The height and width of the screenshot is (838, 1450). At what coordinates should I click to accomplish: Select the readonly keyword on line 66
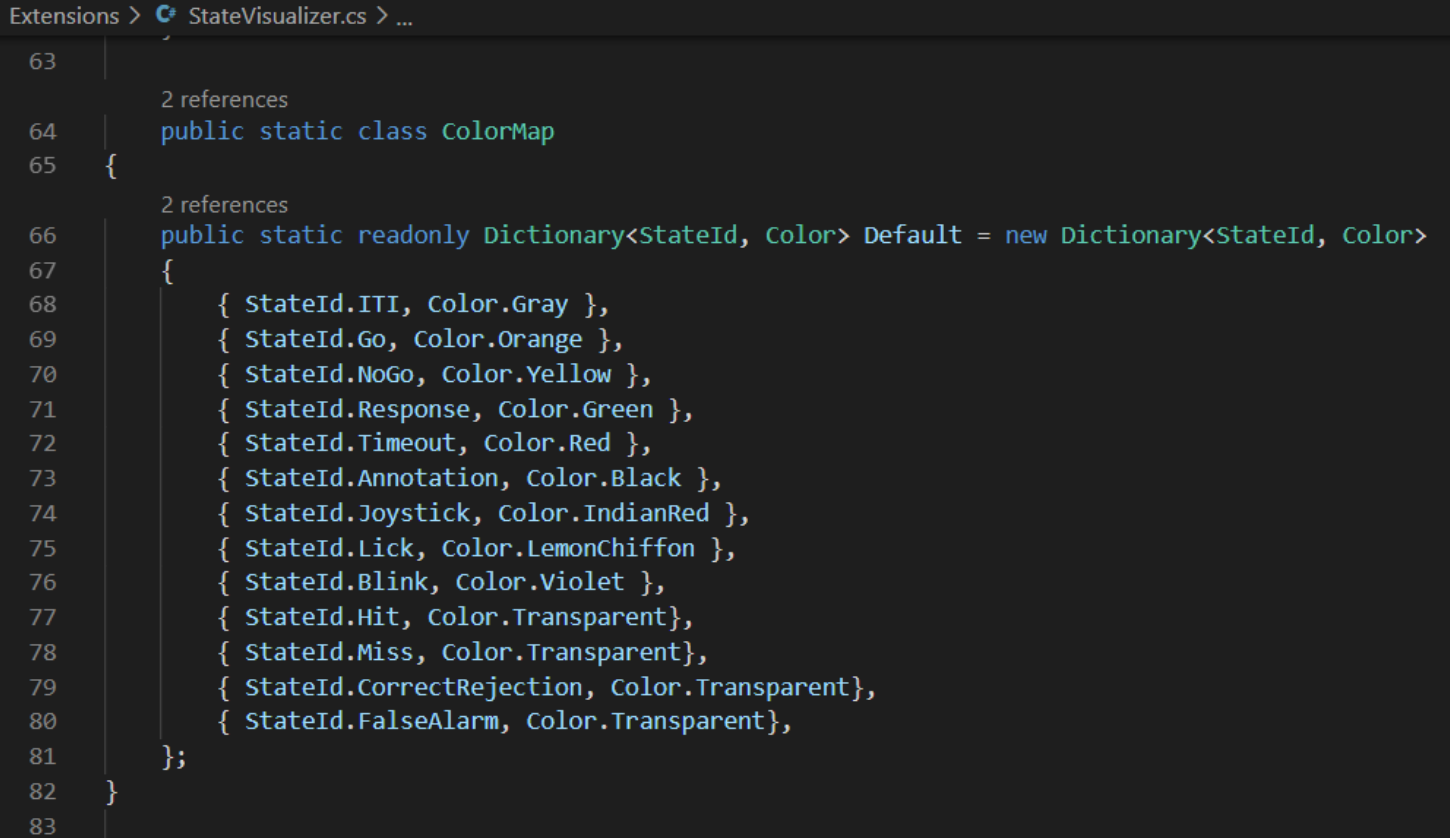414,236
